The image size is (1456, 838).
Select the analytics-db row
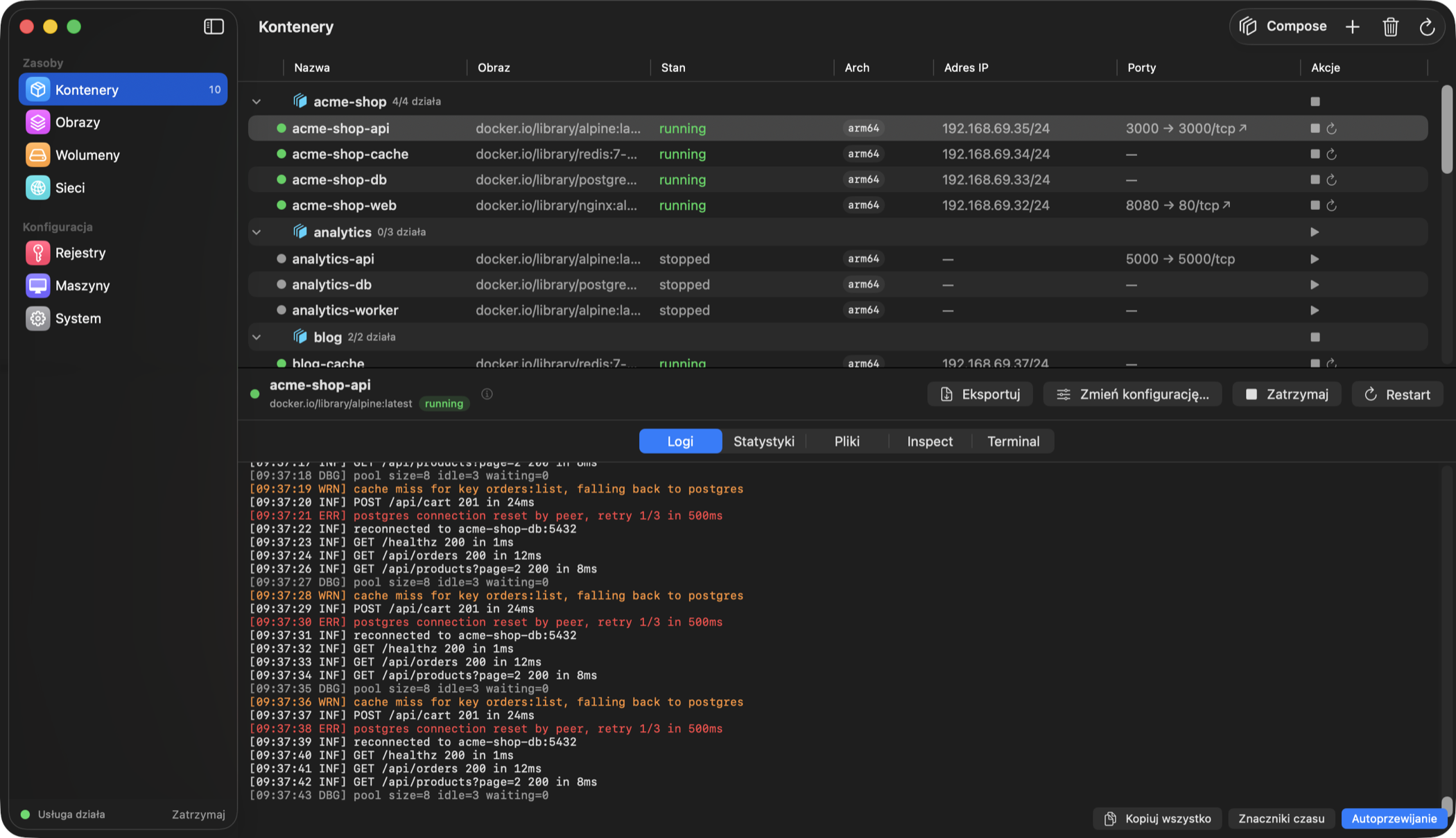838,284
